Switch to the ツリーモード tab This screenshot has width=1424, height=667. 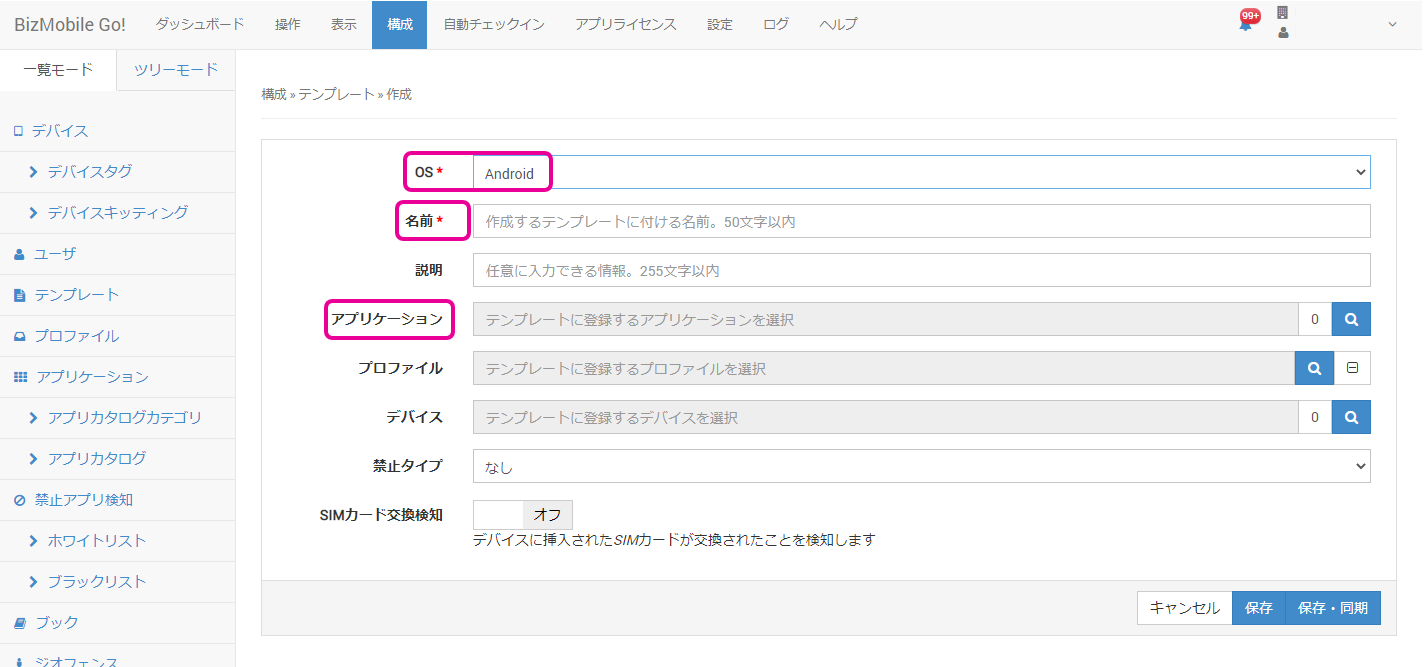coord(176,70)
